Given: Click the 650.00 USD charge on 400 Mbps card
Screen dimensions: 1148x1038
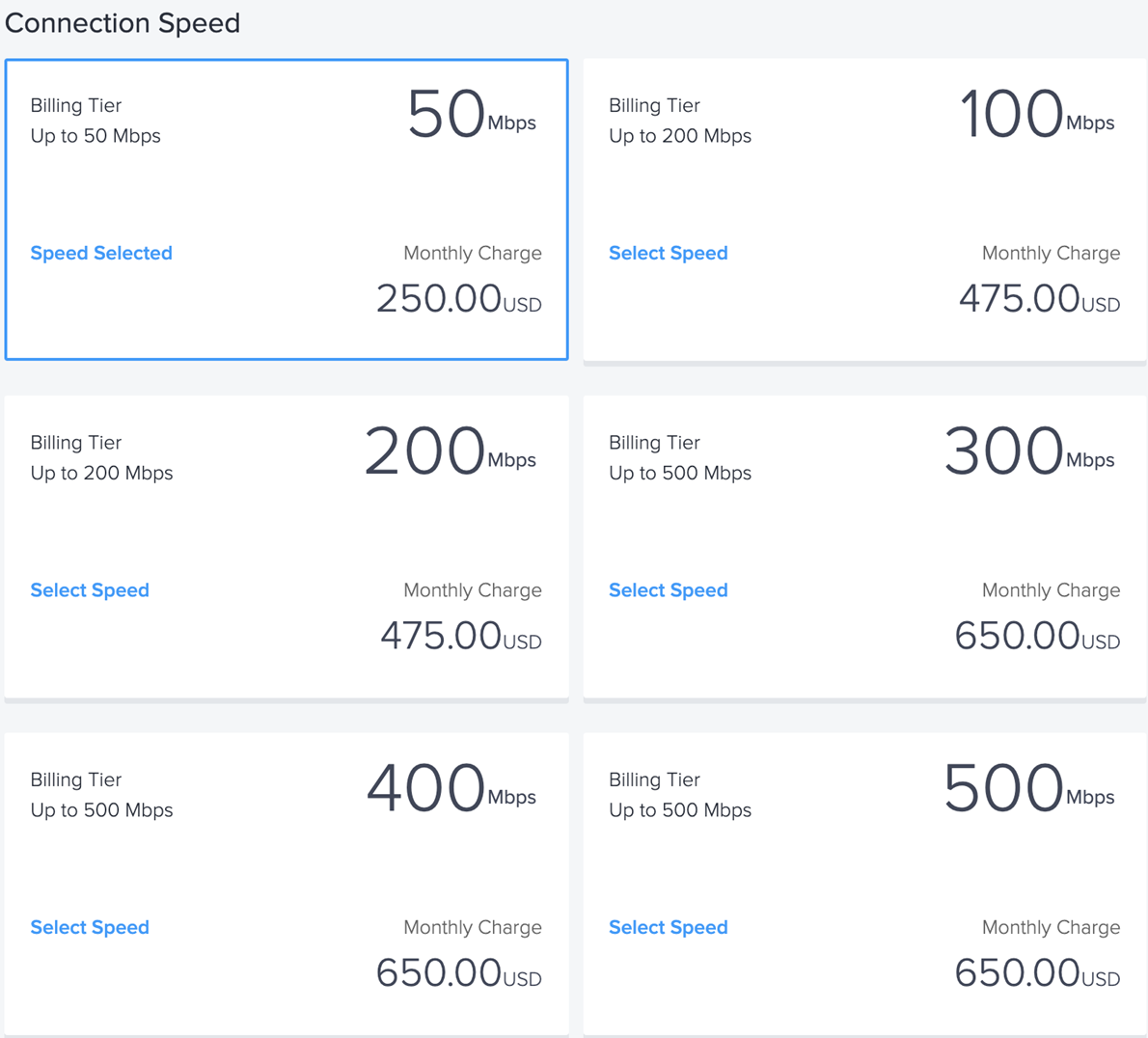Looking at the screenshot, I should click(459, 972).
